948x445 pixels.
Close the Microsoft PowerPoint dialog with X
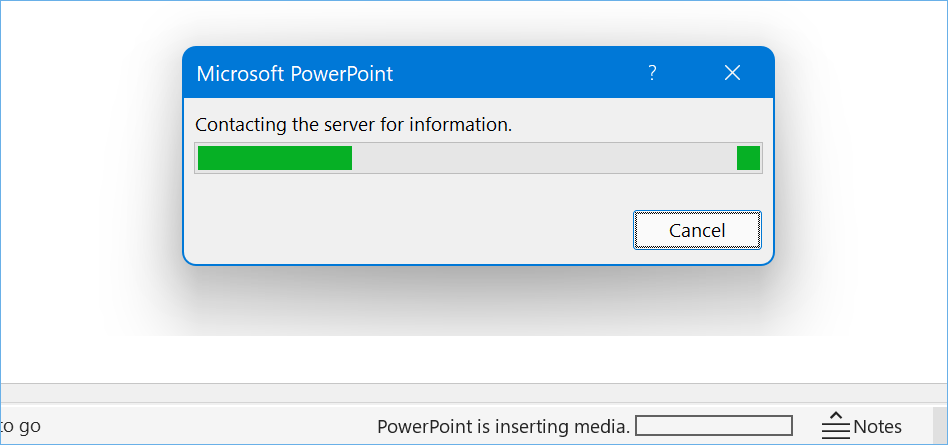point(732,73)
